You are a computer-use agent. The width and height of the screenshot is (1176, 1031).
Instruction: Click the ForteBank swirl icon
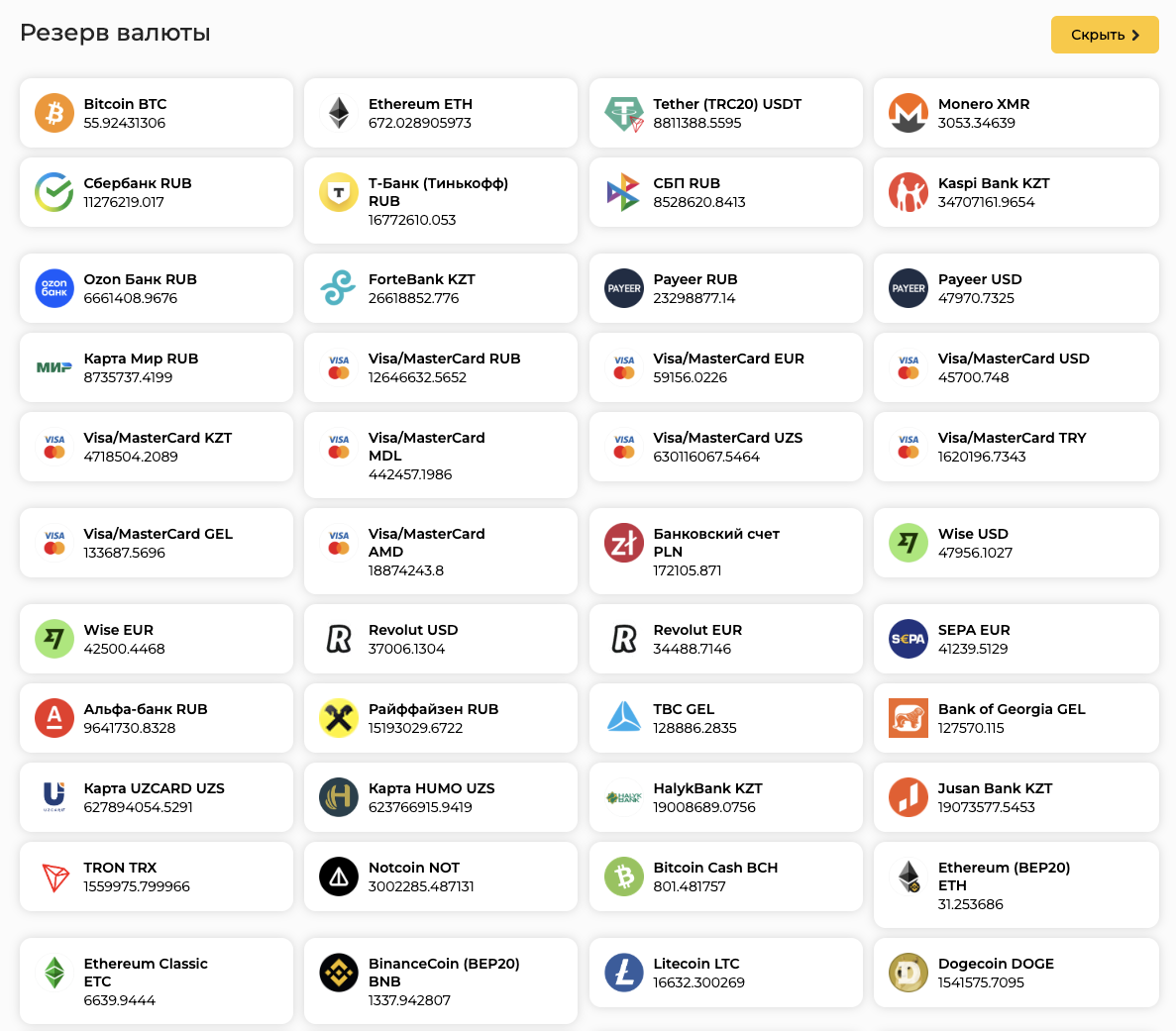pyautogui.click(x=339, y=288)
